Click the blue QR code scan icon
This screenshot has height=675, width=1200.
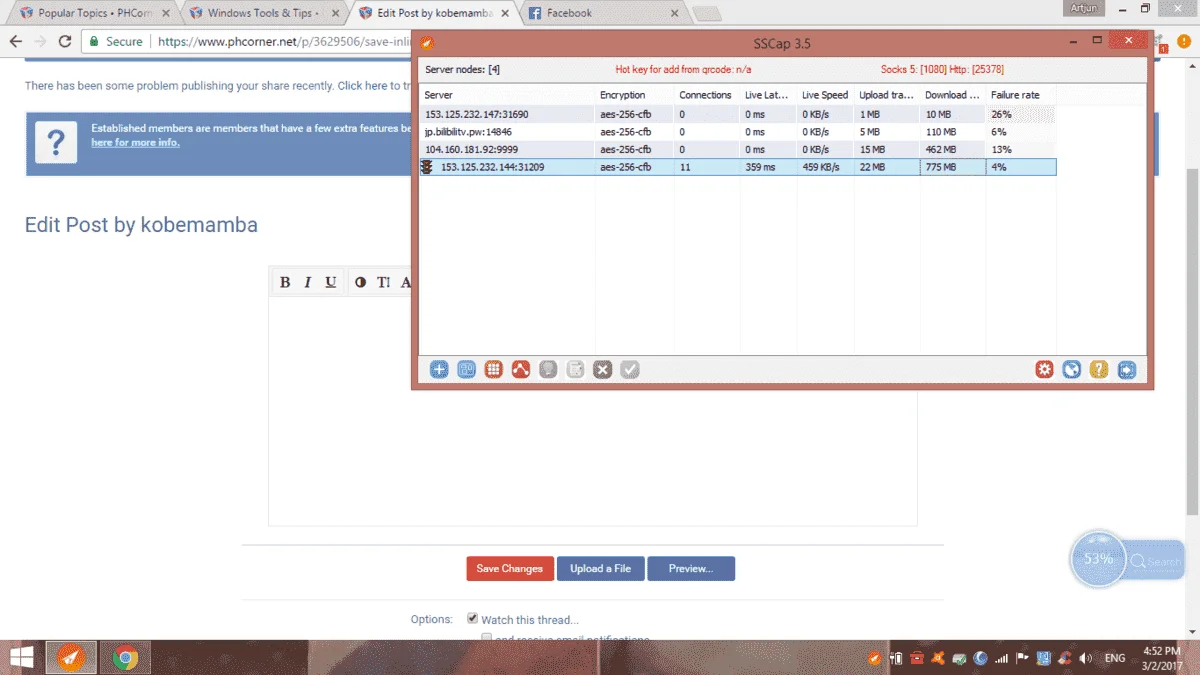click(466, 369)
